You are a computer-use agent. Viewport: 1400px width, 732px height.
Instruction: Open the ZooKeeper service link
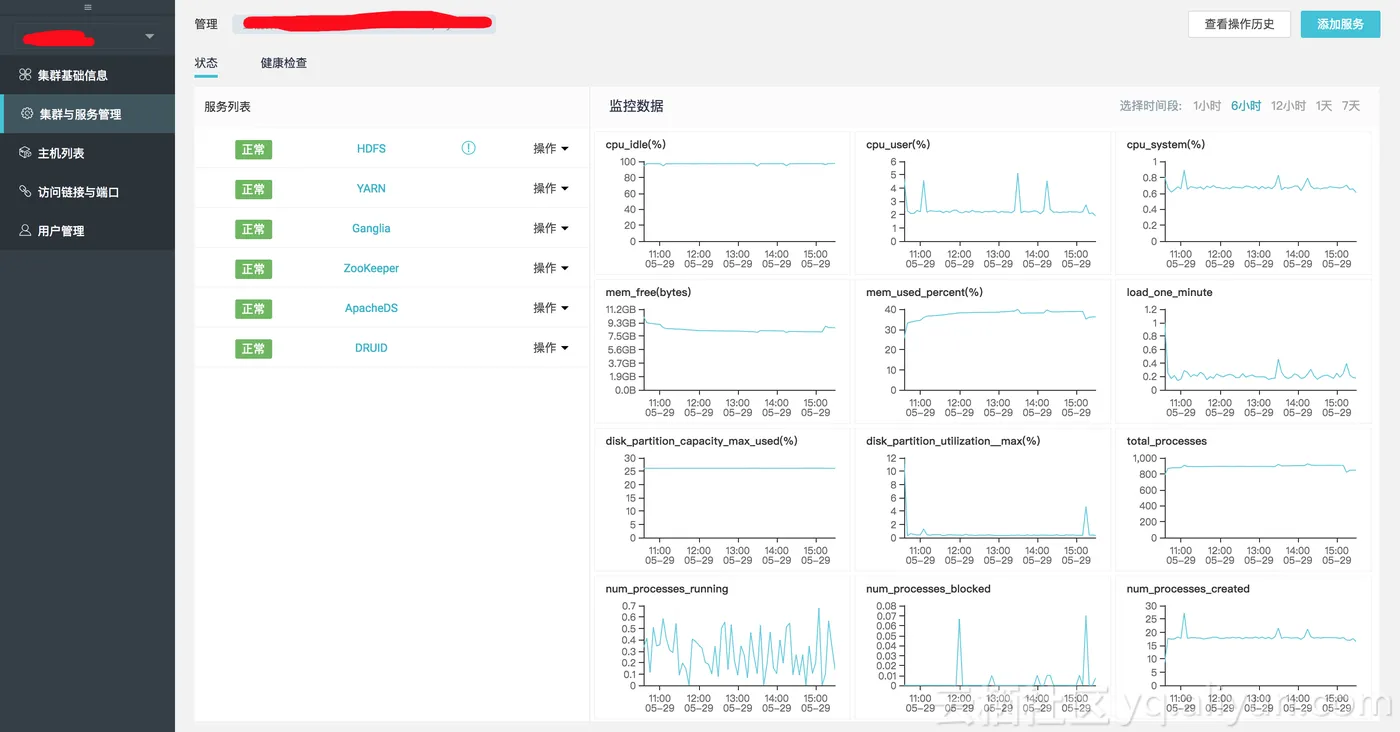tap(371, 268)
